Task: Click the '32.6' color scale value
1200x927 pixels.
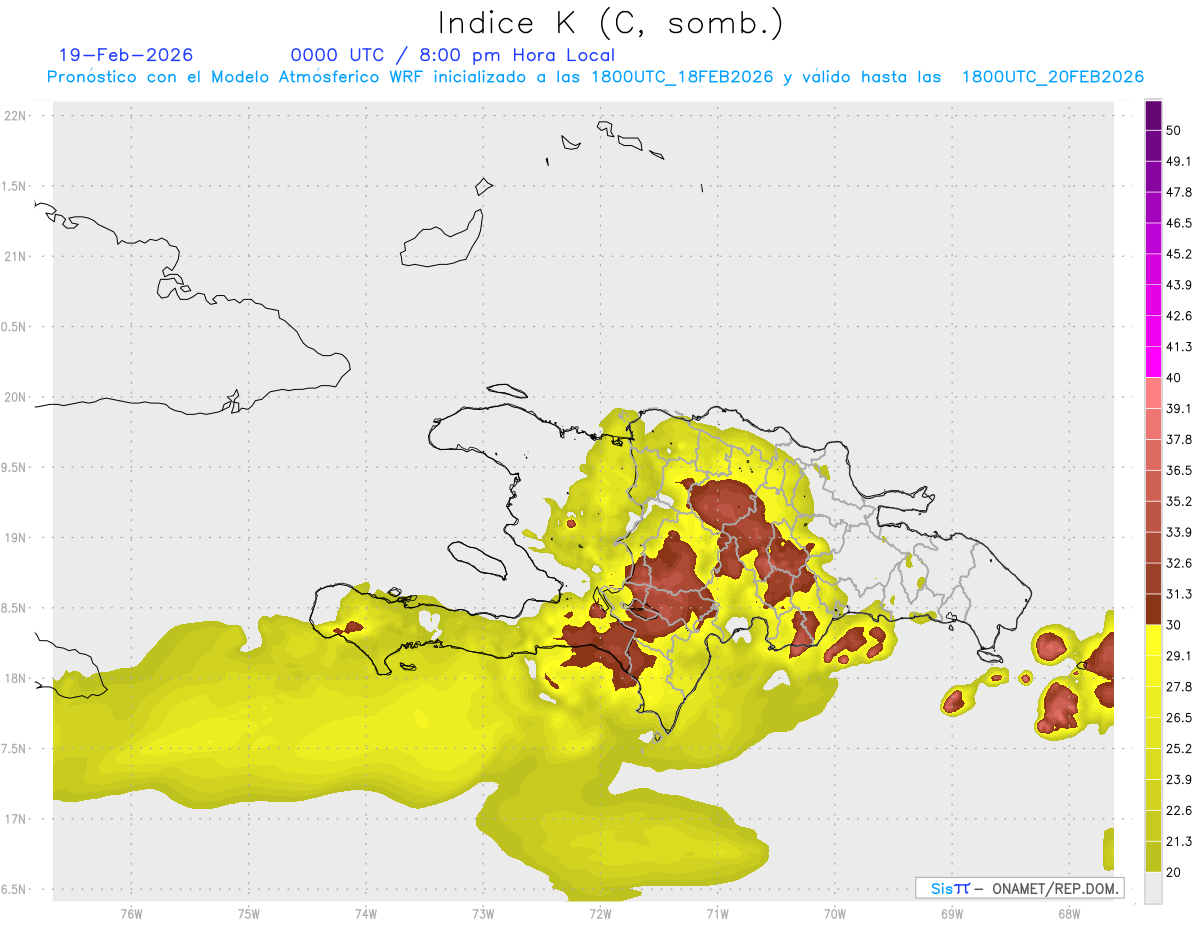Action: [x=1179, y=563]
